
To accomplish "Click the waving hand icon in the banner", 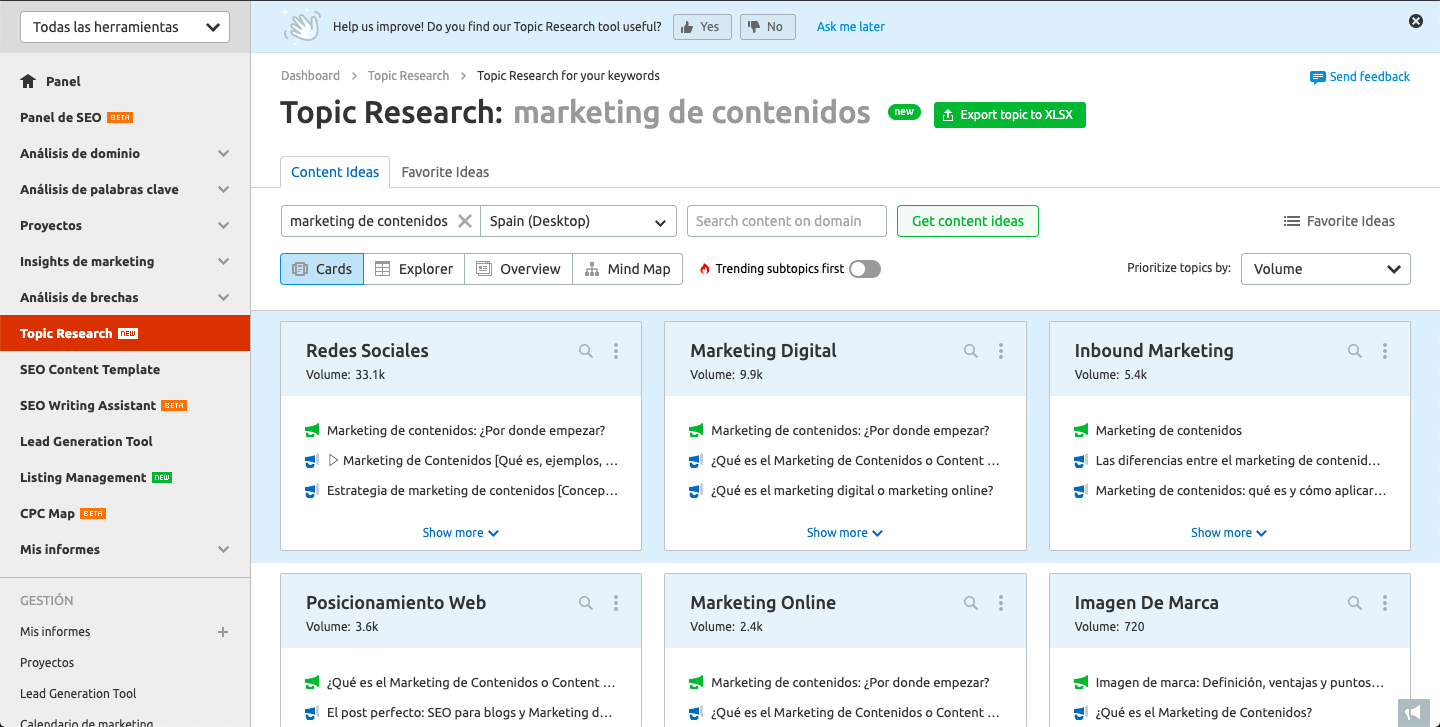I will [x=302, y=27].
